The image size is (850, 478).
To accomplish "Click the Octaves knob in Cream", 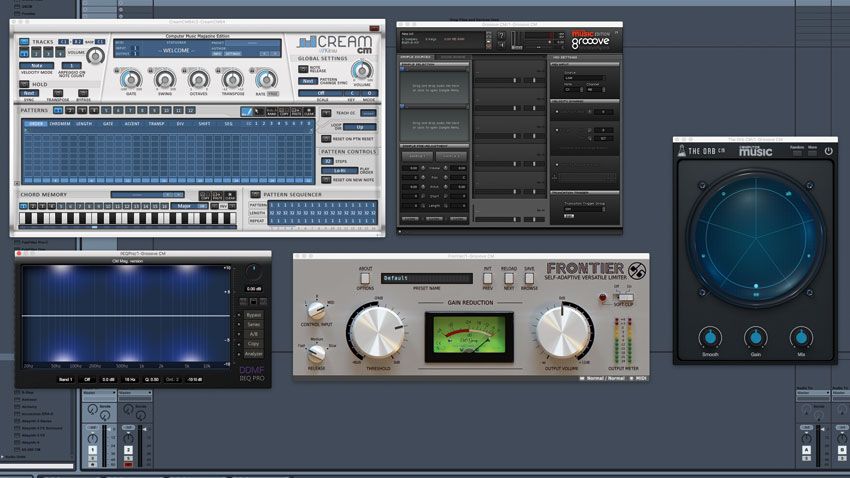I will (x=198, y=79).
